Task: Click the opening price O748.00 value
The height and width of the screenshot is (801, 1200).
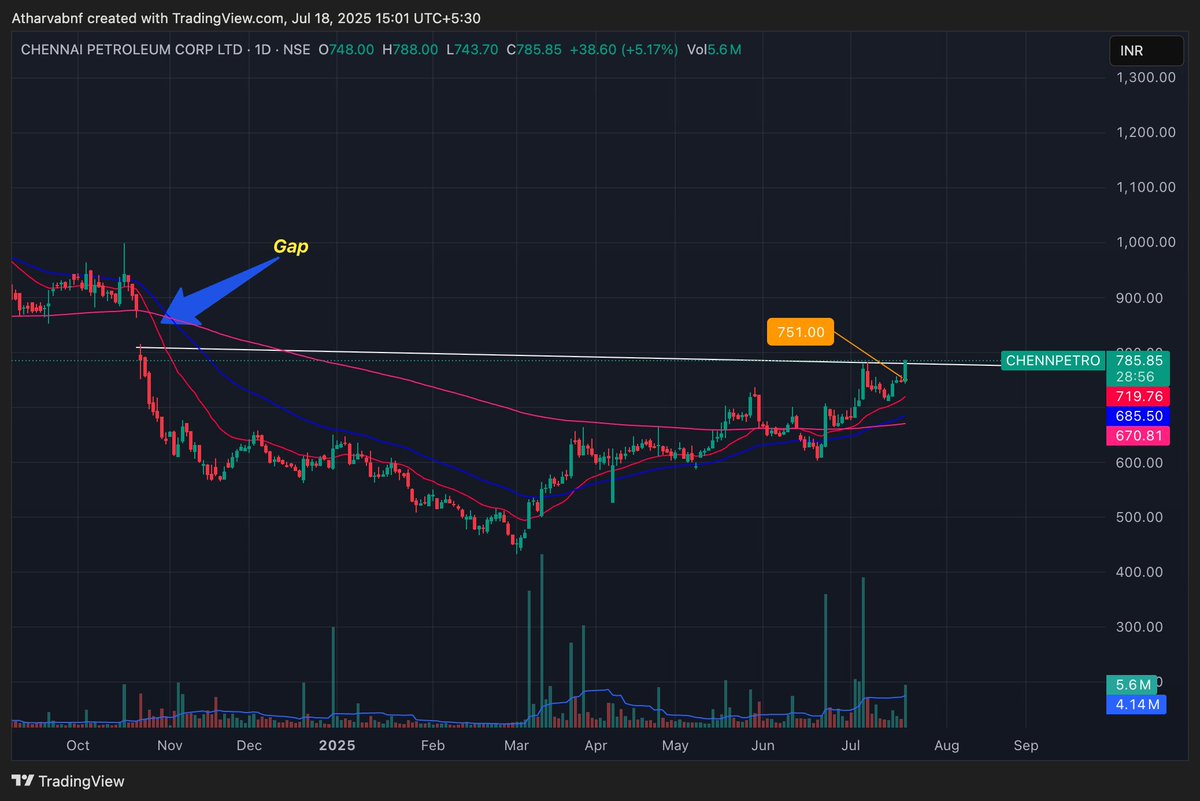Action: click(x=346, y=49)
